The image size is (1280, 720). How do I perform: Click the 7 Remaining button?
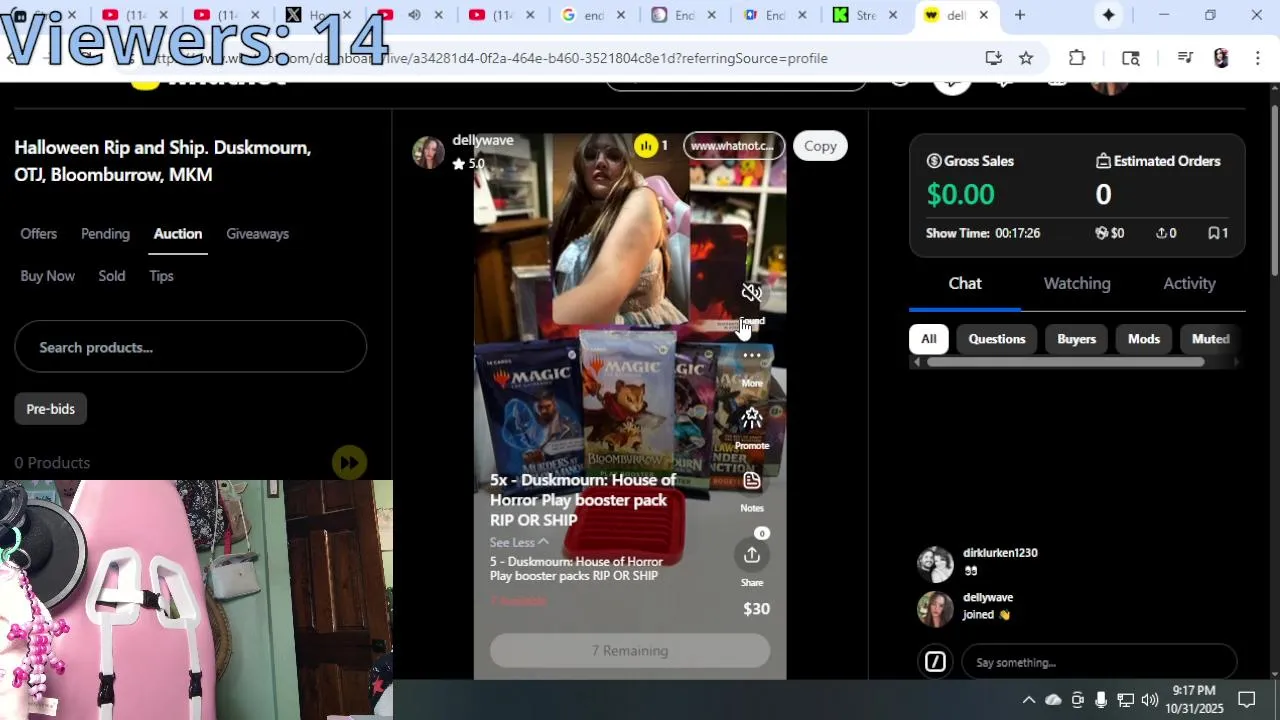pyautogui.click(x=630, y=651)
